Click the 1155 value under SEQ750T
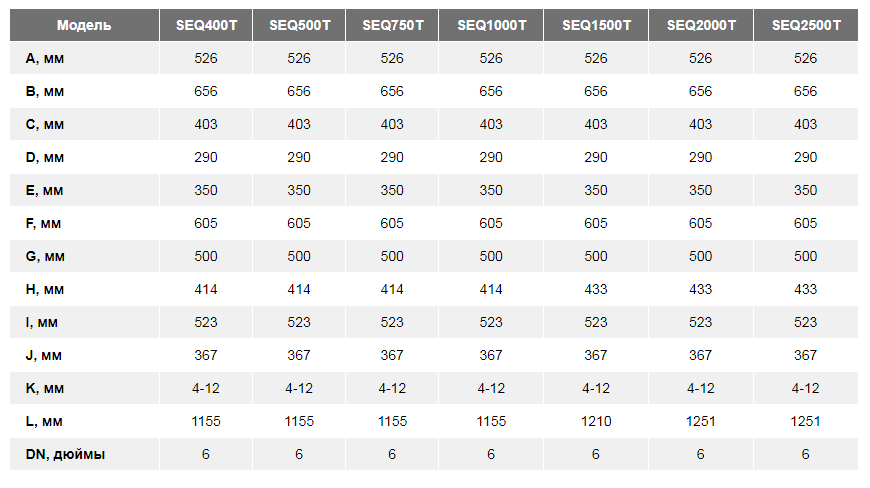Image resolution: width=870 pixels, height=488 pixels. coord(392,421)
